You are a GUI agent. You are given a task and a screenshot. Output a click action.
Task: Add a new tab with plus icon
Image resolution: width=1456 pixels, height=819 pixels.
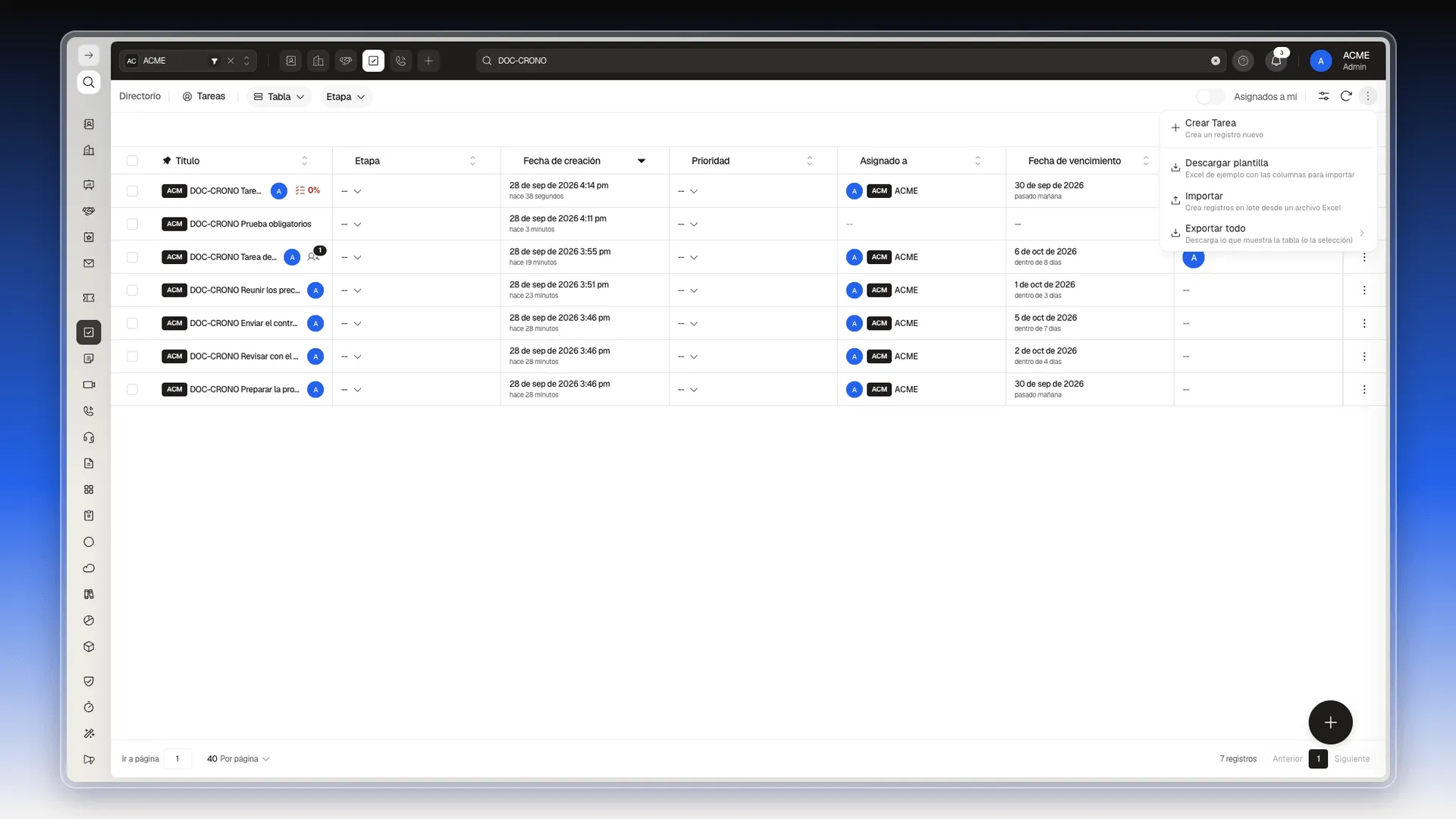pyautogui.click(x=428, y=61)
